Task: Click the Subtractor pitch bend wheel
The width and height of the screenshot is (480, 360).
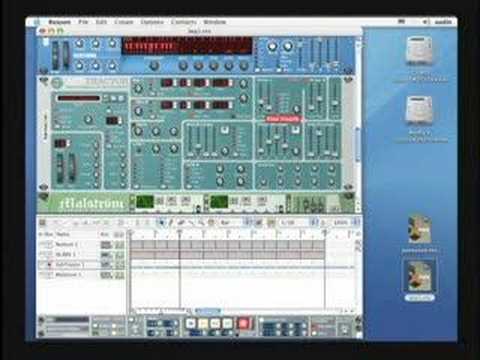Action: click(60, 168)
